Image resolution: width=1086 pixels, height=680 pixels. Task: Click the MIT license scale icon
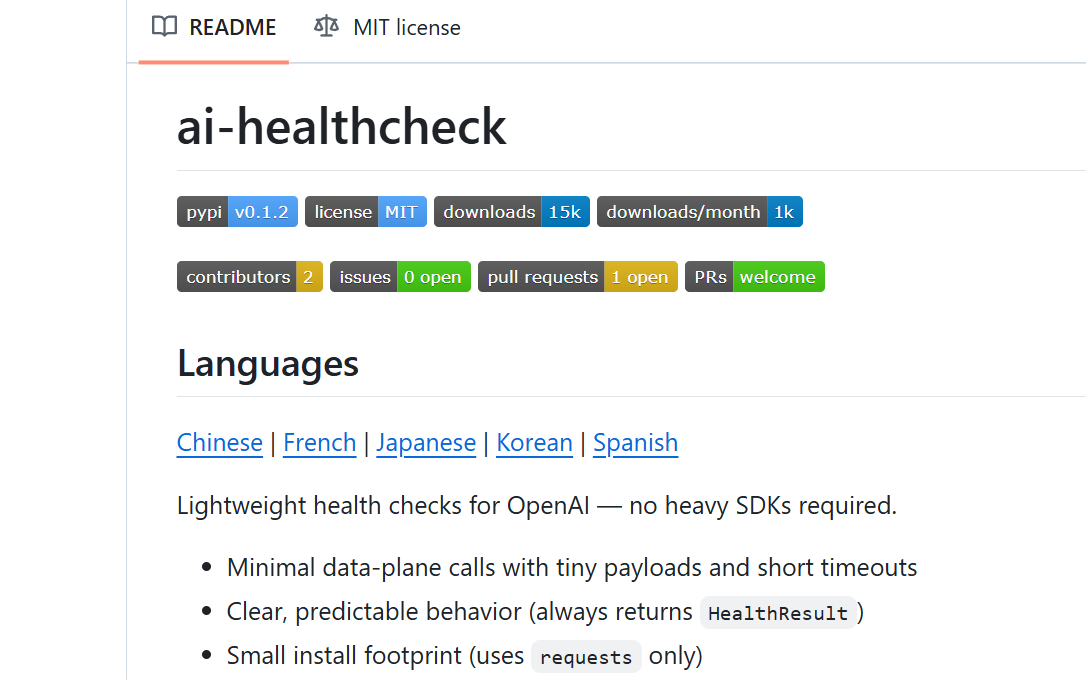pos(326,27)
